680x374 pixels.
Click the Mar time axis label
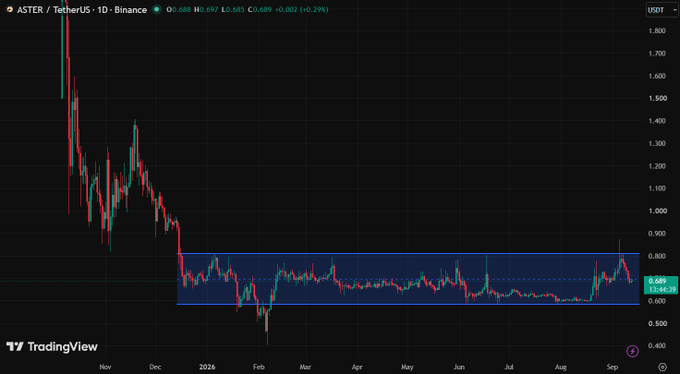pyautogui.click(x=305, y=367)
